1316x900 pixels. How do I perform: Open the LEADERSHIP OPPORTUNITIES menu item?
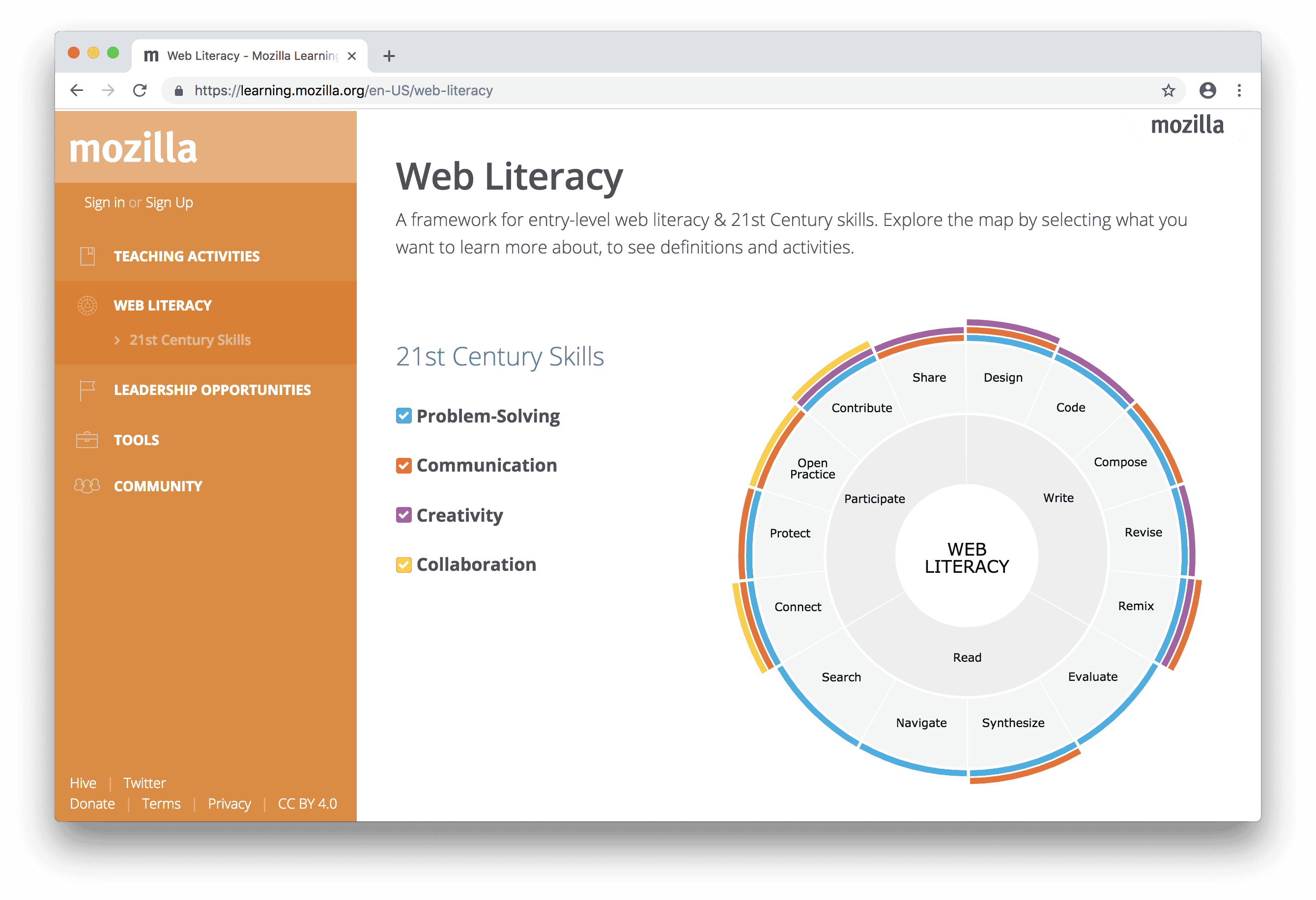click(212, 390)
